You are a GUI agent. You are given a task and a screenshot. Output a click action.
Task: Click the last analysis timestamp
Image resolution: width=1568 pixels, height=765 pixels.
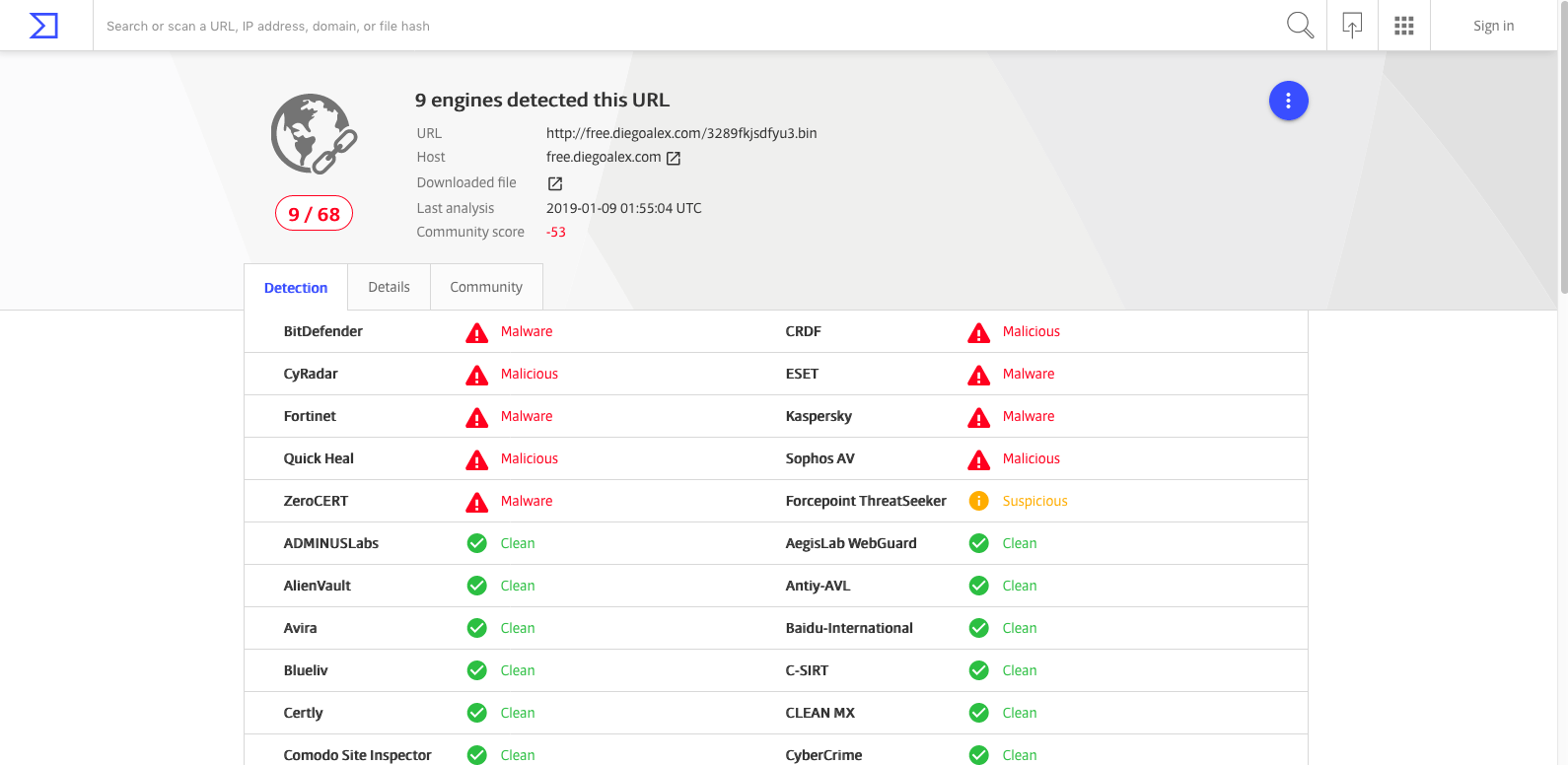point(624,208)
